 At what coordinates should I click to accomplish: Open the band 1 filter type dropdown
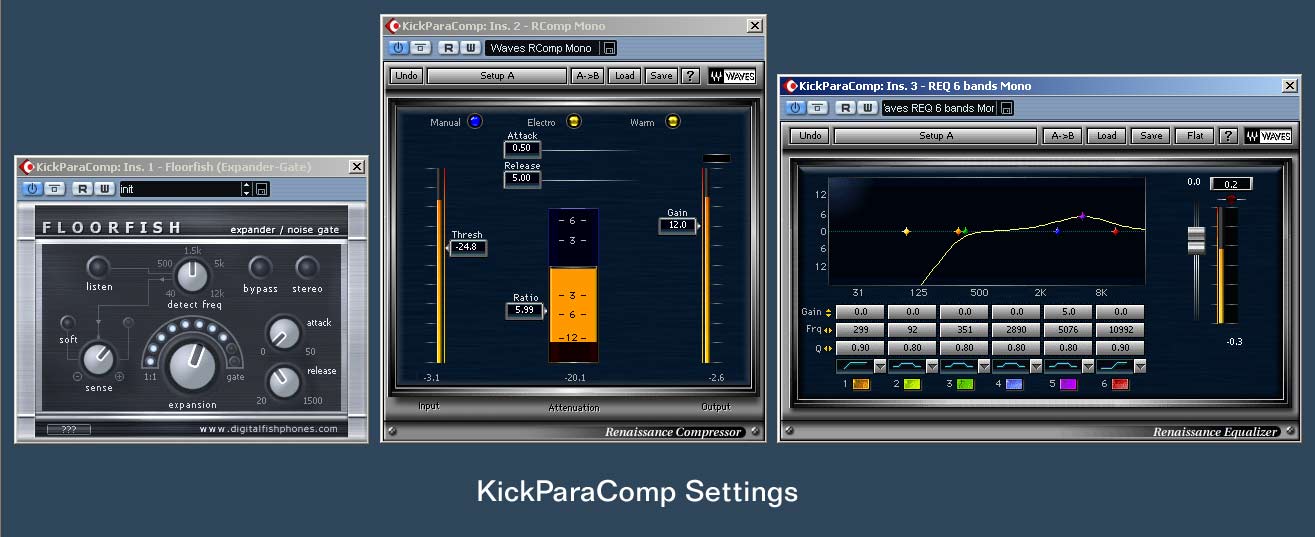pyautogui.click(x=880, y=367)
